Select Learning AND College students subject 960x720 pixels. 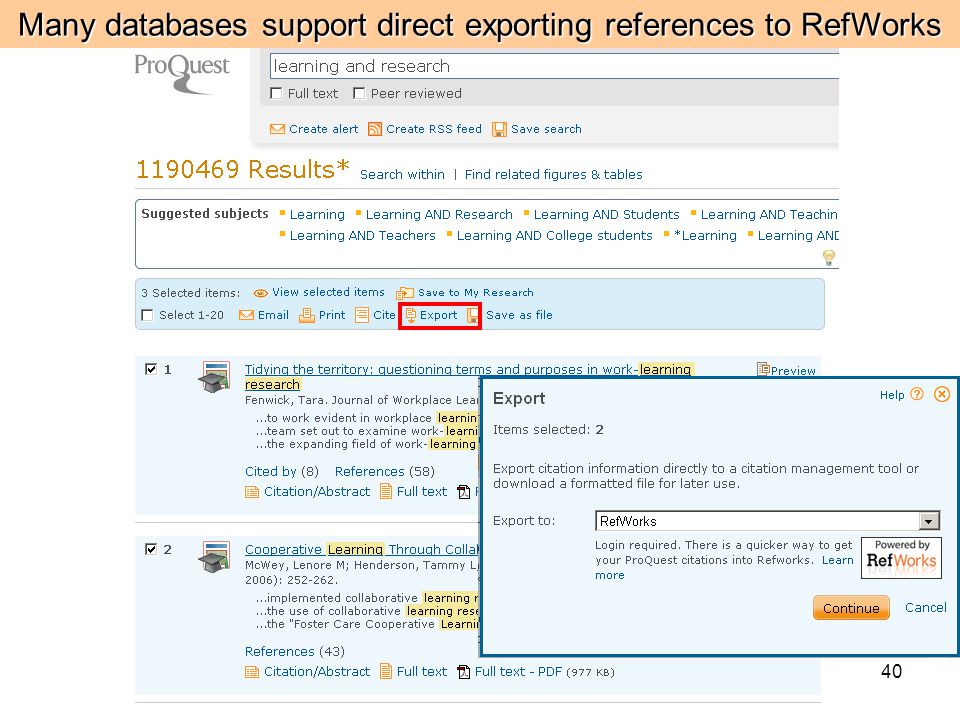555,235
